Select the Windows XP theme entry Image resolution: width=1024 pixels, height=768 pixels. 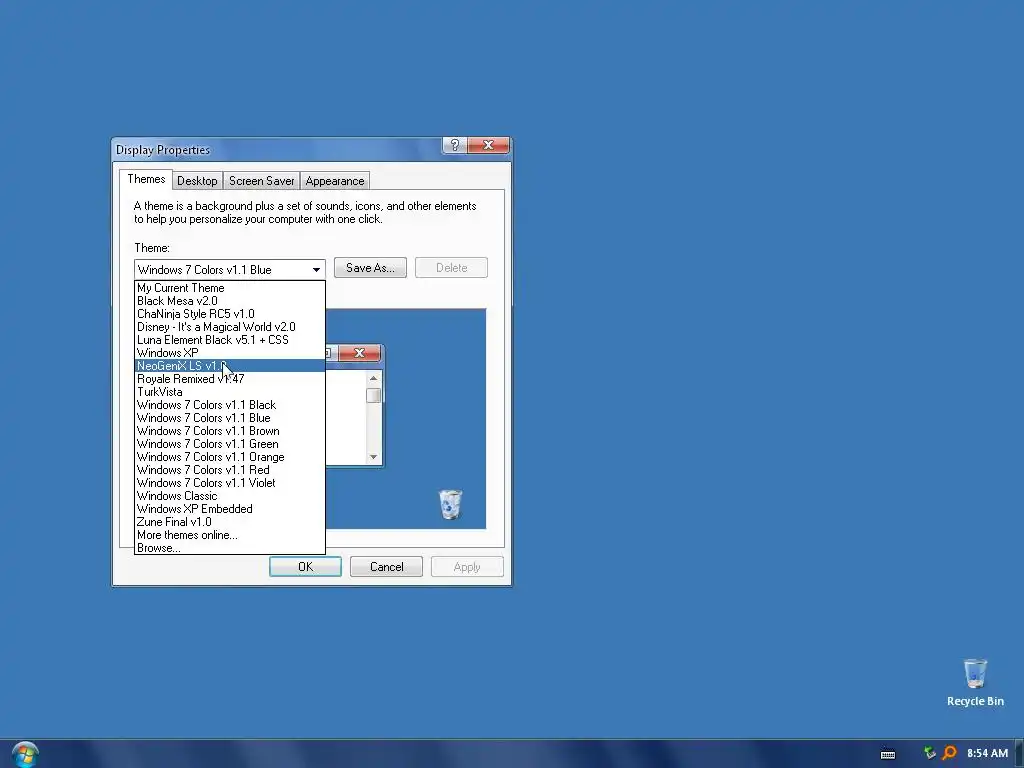(x=230, y=353)
